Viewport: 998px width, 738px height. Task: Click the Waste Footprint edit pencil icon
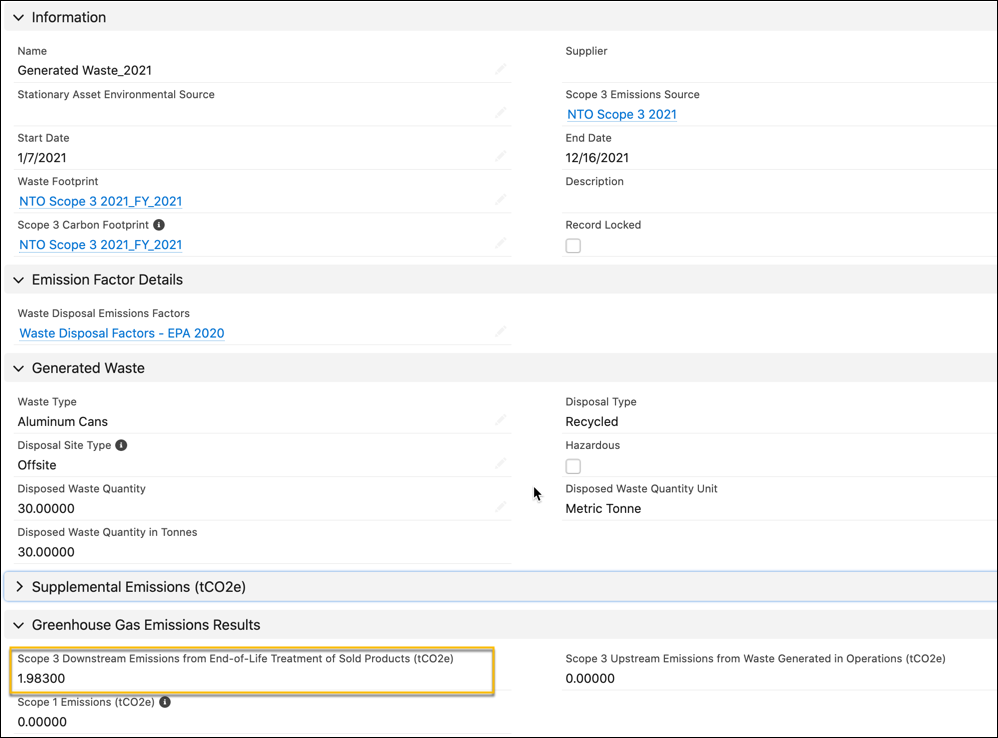(x=501, y=200)
